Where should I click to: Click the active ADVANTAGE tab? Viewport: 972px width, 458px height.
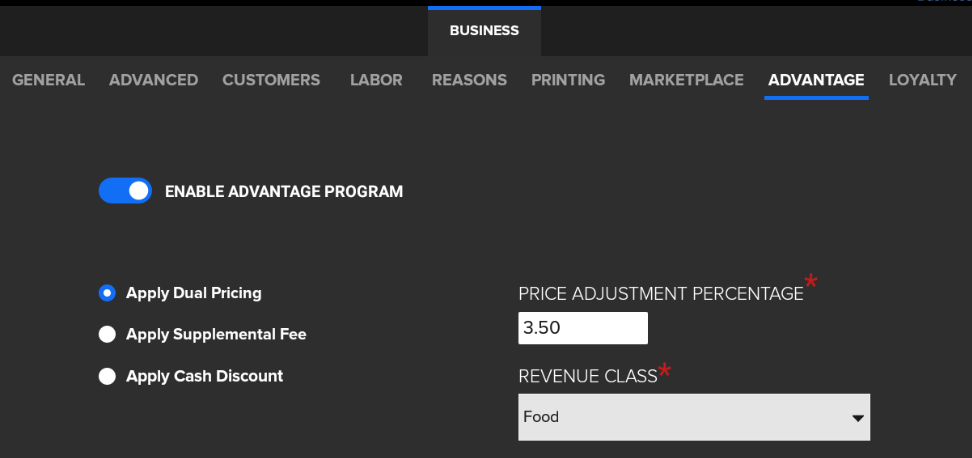coord(816,80)
